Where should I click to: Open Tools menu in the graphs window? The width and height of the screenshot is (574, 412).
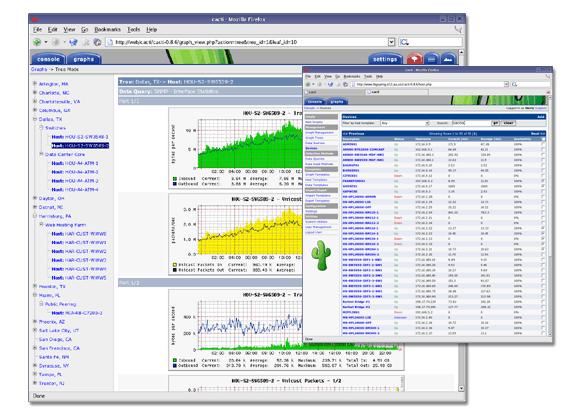pos(134,30)
